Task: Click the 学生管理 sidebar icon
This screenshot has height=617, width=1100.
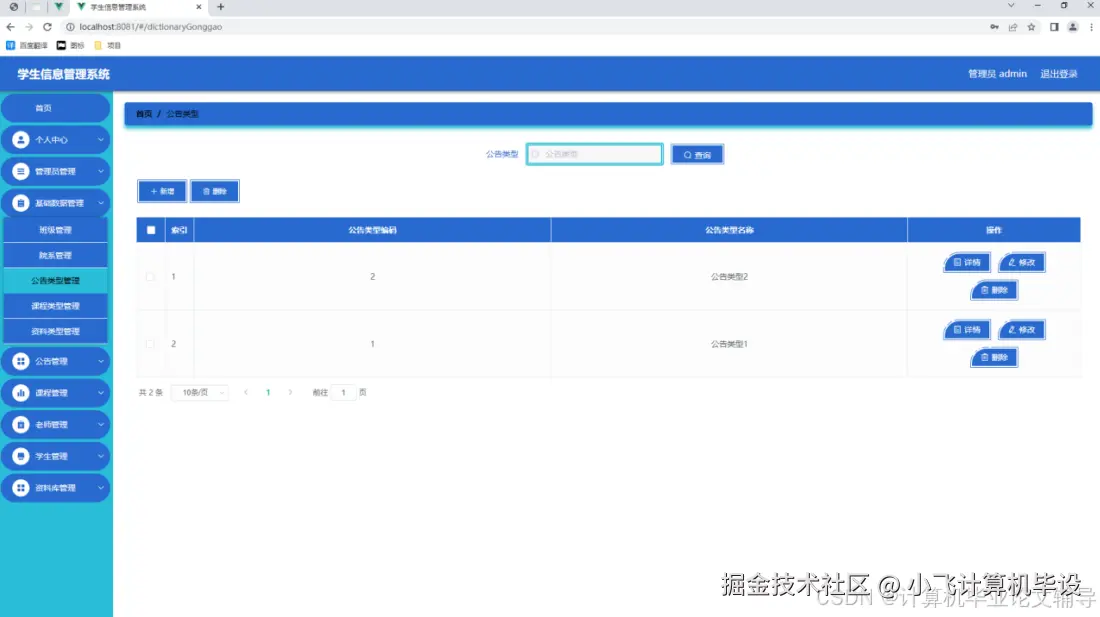Action: 20,456
